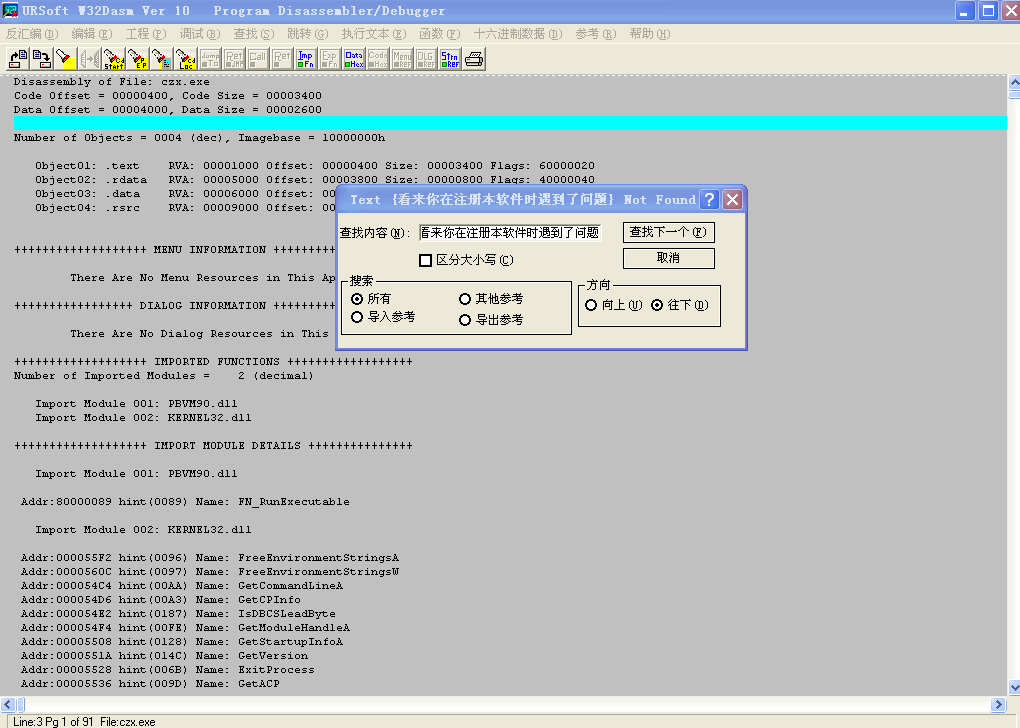
Task: Click the Goto Page flashlight icon
Action: [162, 59]
